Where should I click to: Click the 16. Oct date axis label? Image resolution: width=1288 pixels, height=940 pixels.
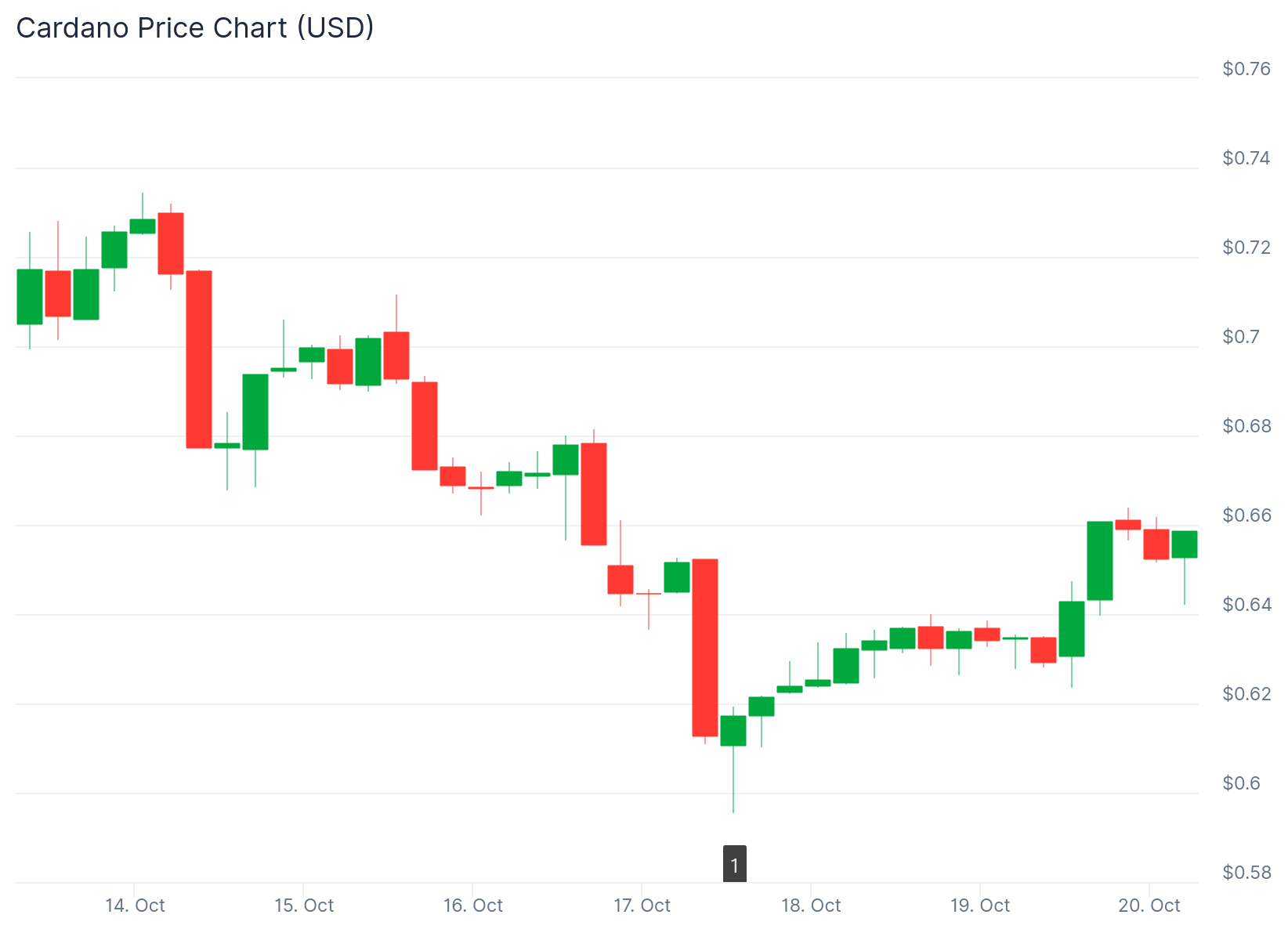pos(473,906)
